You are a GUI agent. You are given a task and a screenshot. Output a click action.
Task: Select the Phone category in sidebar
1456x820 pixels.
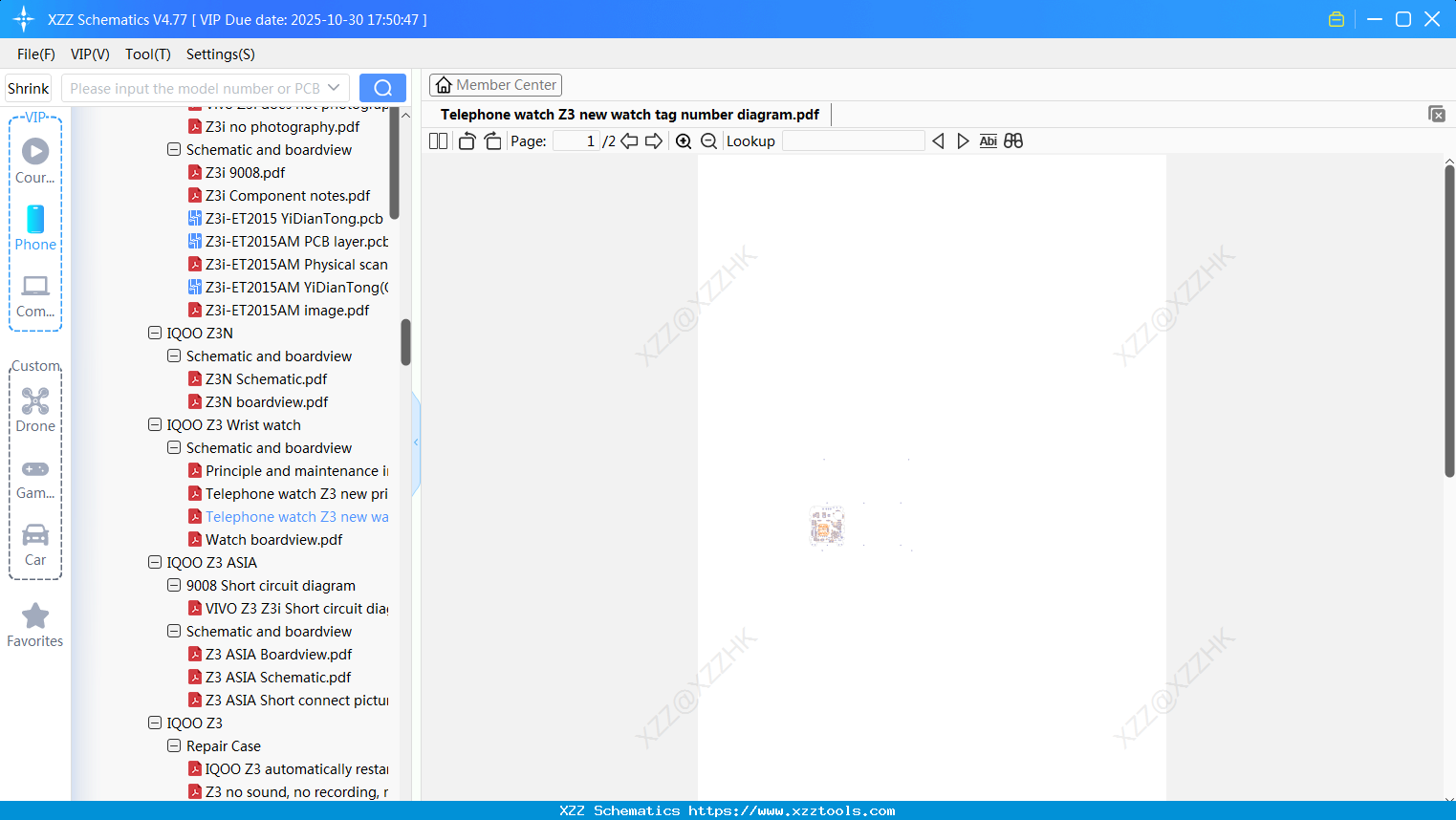[35, 227]
